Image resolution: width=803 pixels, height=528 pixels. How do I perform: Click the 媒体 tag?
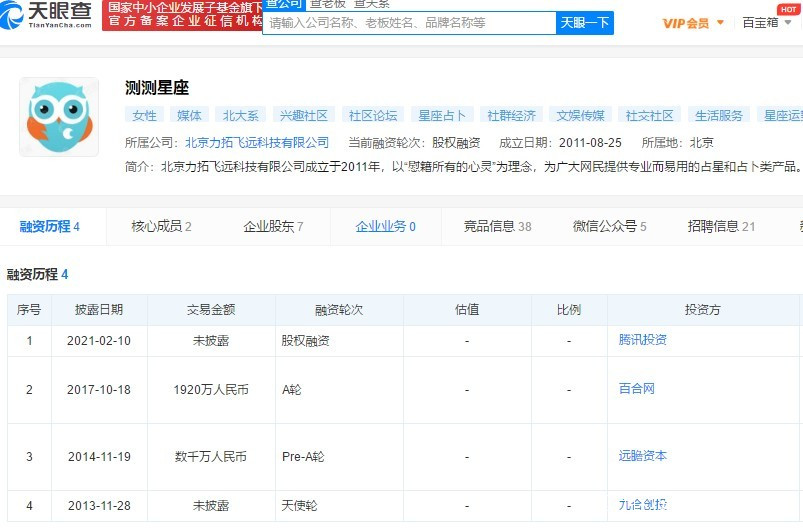(x=189, y=115)
